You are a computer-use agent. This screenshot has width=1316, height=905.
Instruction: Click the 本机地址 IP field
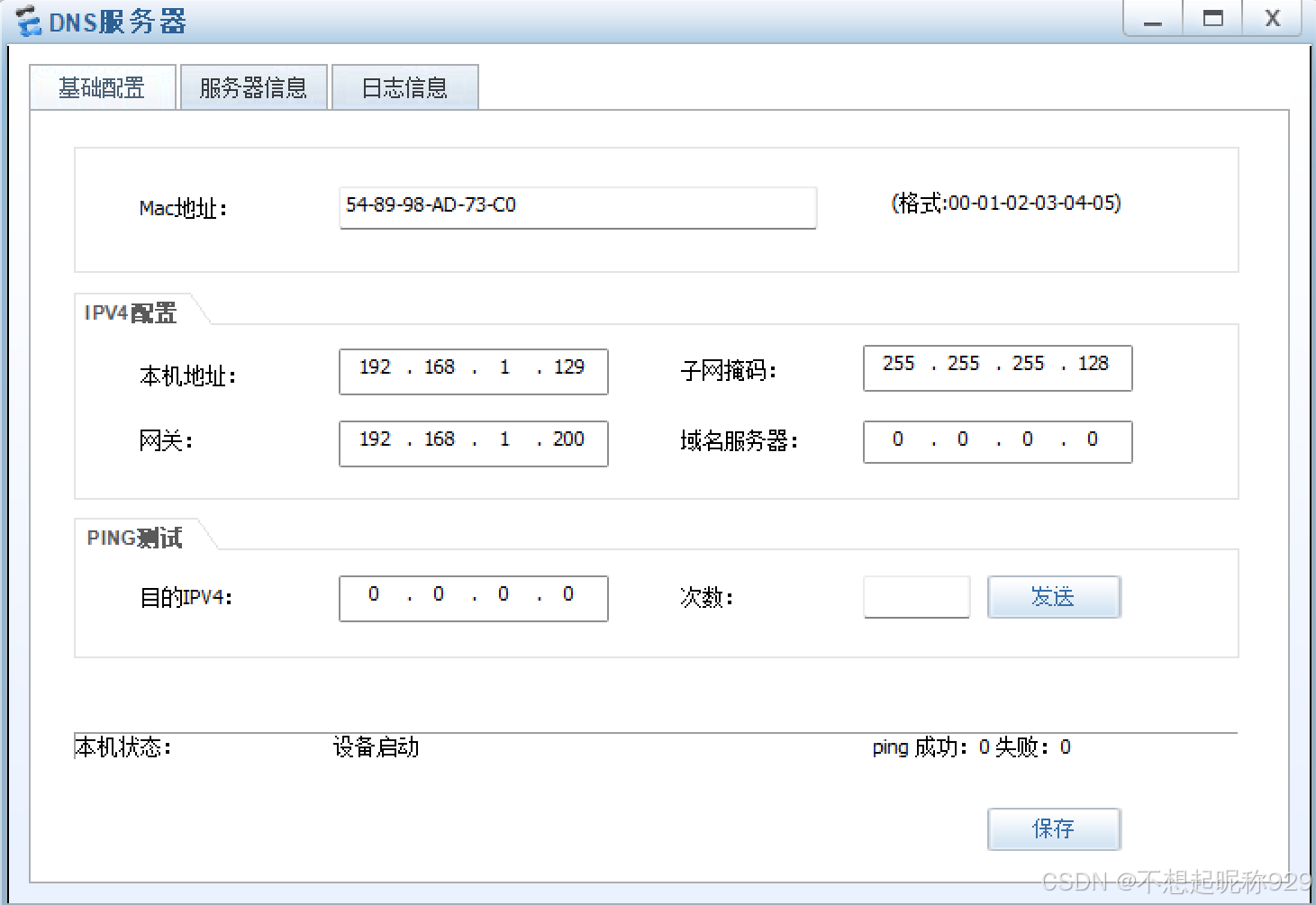474,372
